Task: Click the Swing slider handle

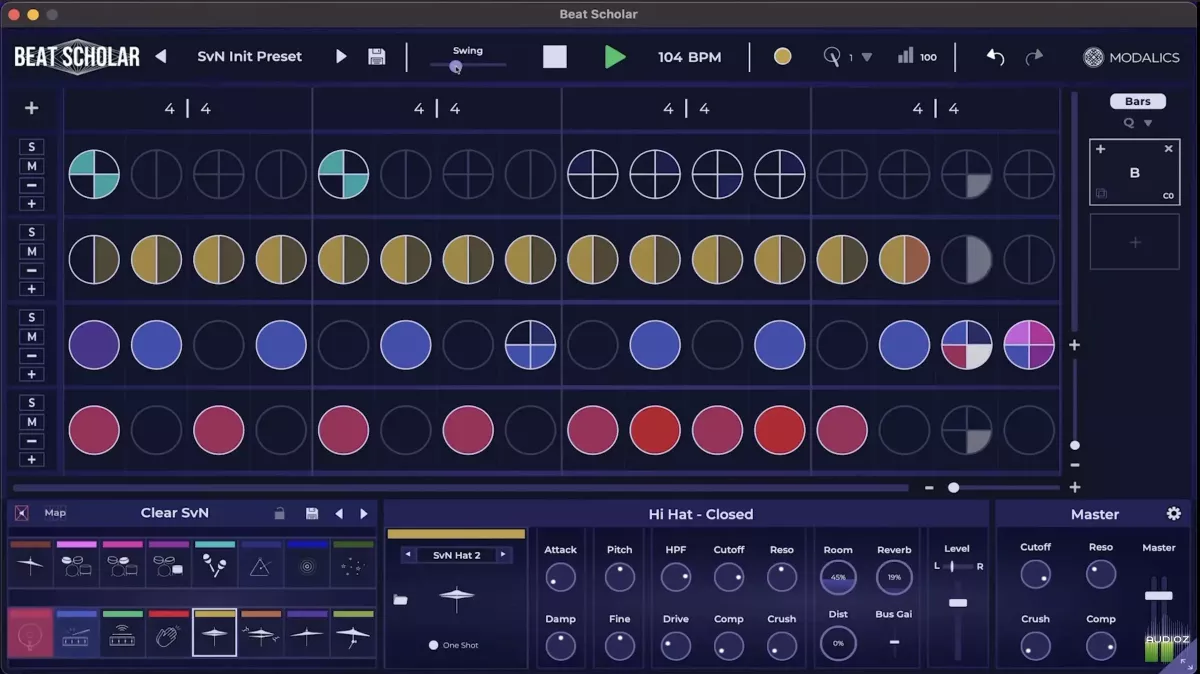Action: coord(456,67)
